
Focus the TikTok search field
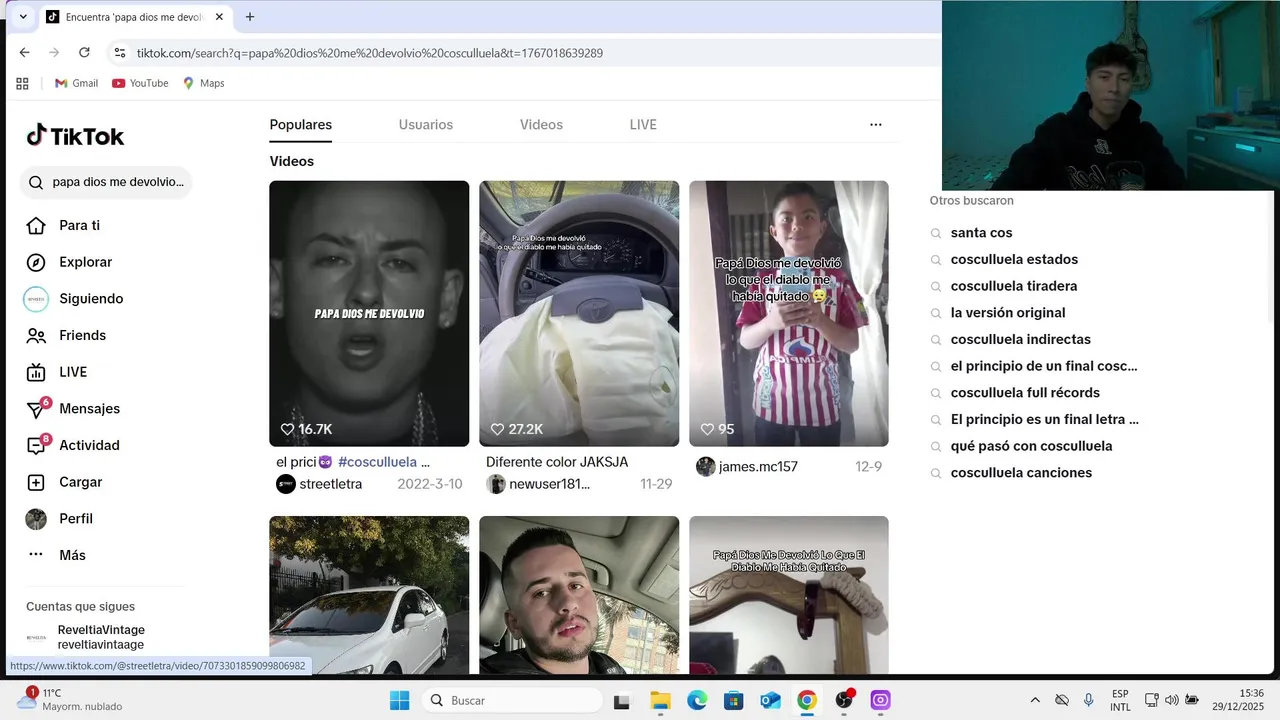pos(106,182)
